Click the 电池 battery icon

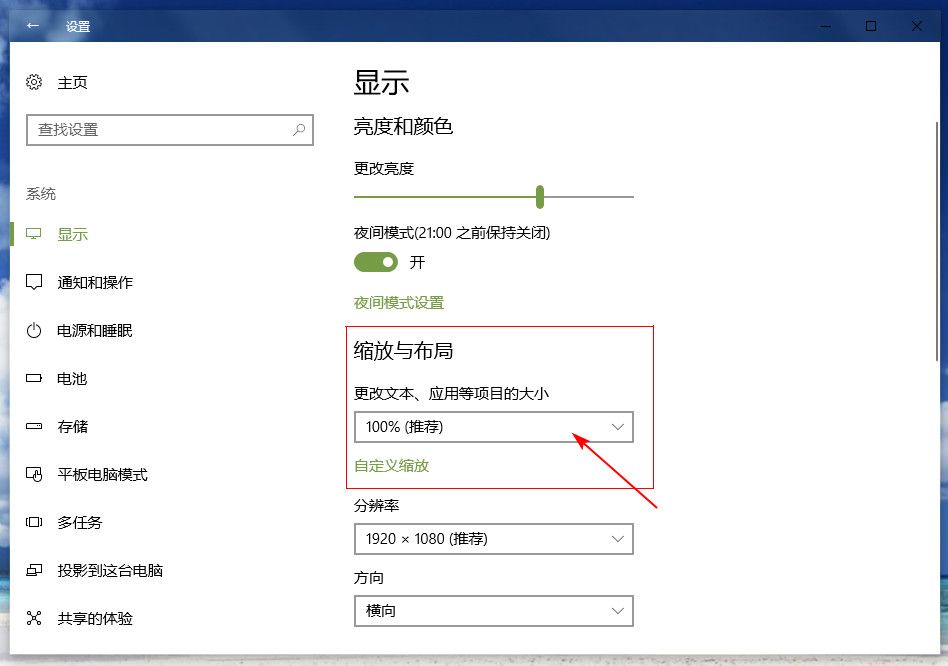[34, 378]
